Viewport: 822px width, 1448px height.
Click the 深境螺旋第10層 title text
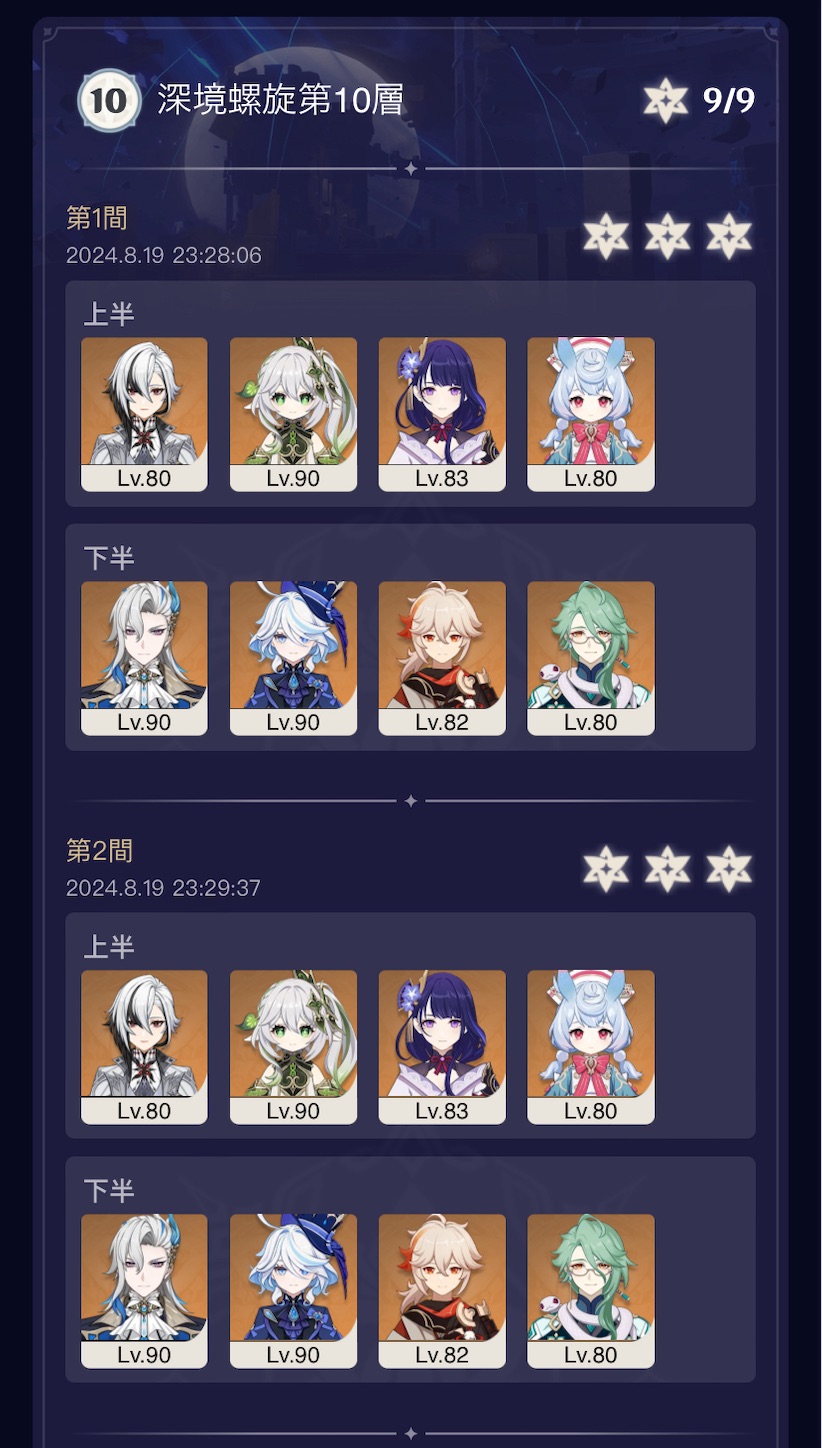click(x=281, y=101)
